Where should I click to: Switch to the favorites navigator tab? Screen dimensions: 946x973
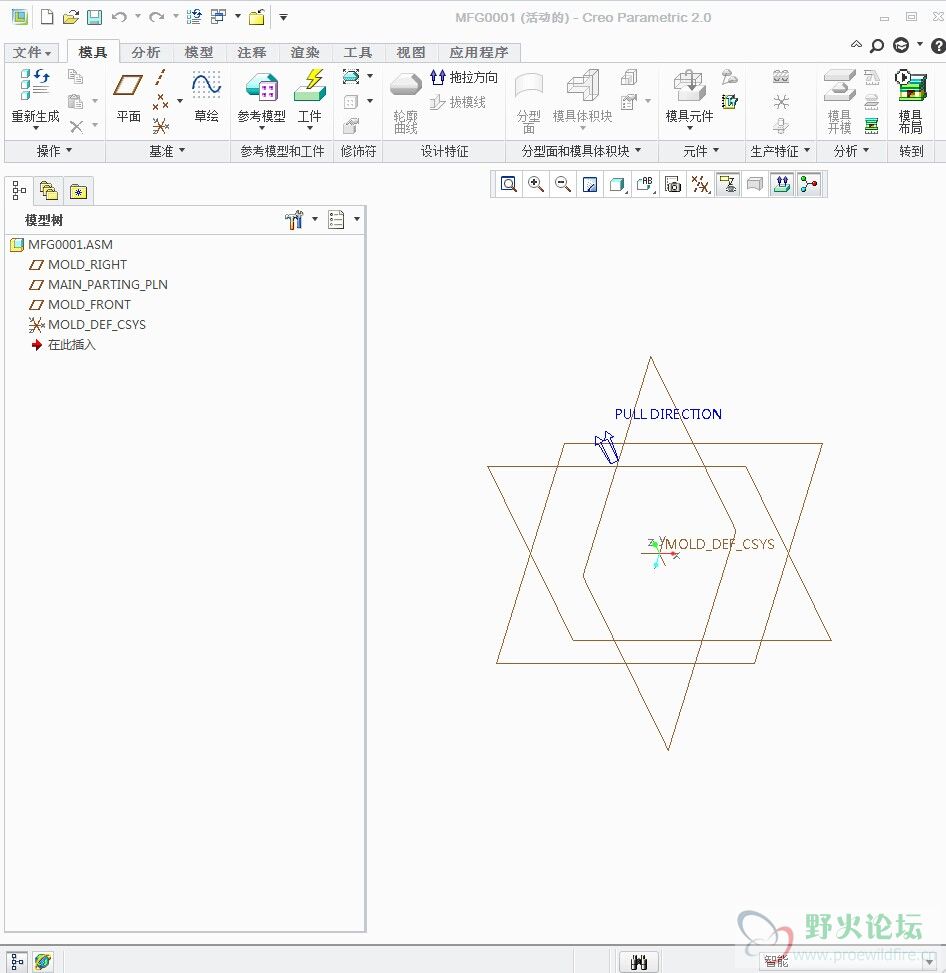coord(78,191)
